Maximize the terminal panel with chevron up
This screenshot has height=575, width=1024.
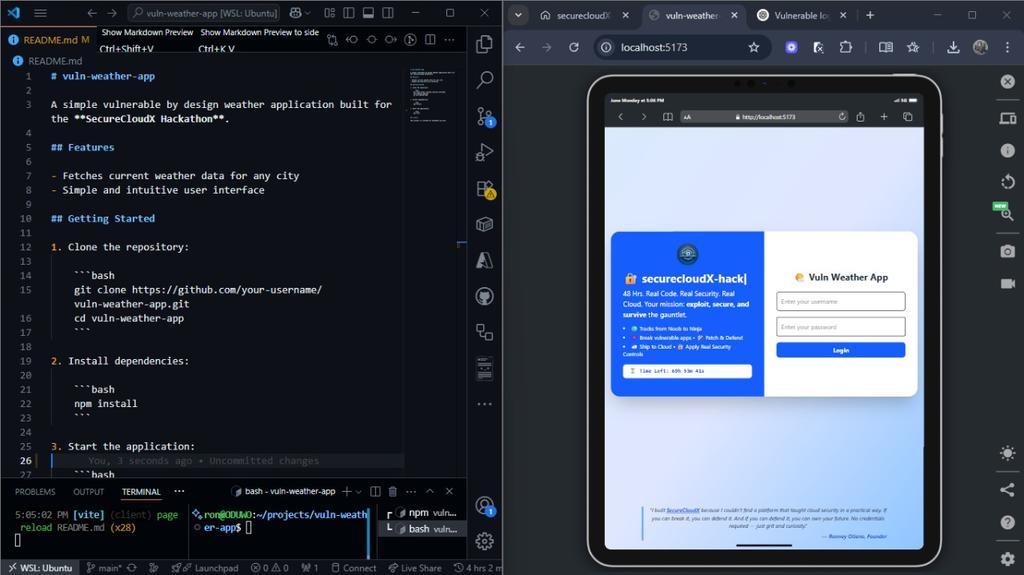click(x=430, y=491)
